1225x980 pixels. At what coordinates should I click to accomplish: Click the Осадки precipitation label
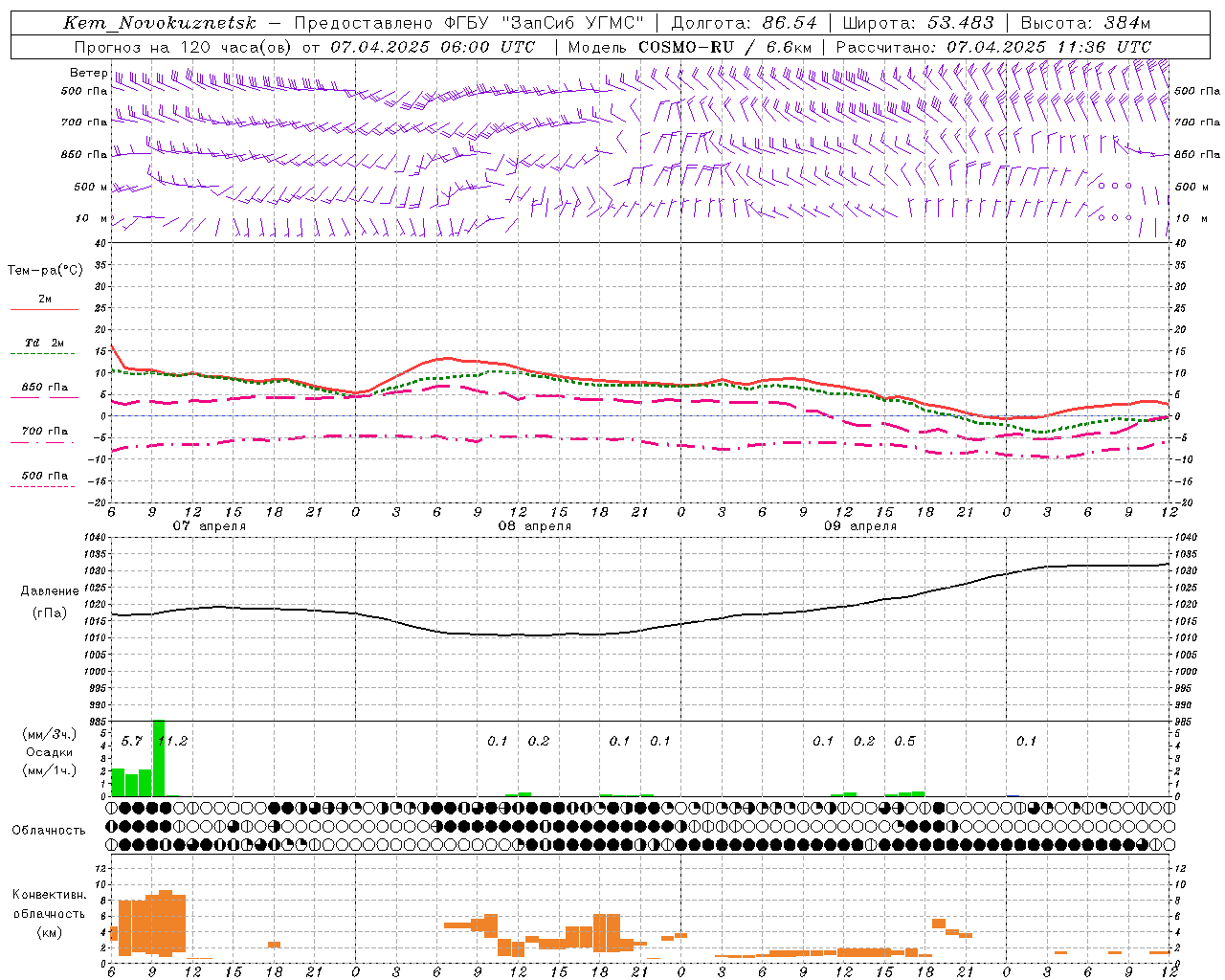pos(49,752)
